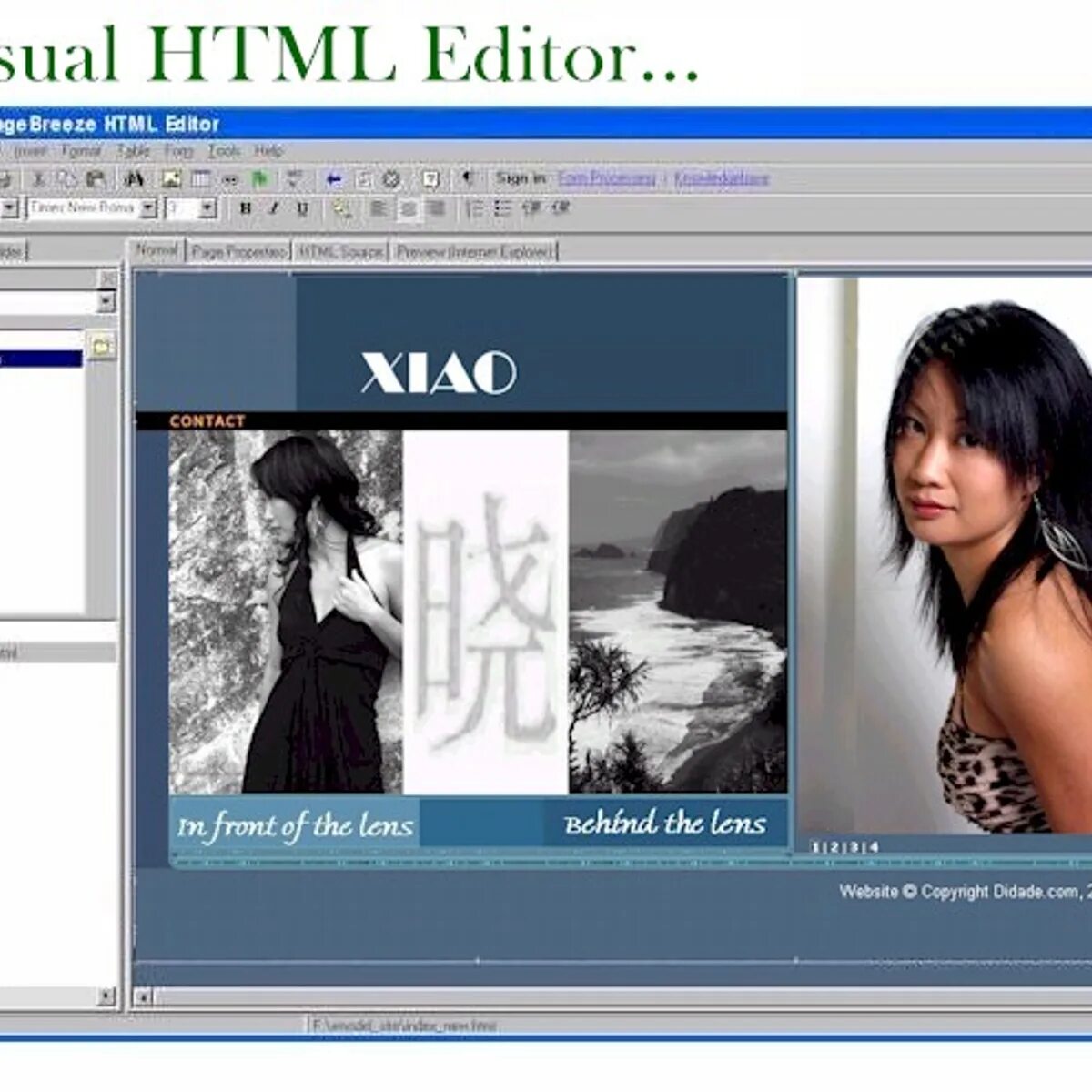Click the 'In front of the lens' banner

[x=294, y=824]
